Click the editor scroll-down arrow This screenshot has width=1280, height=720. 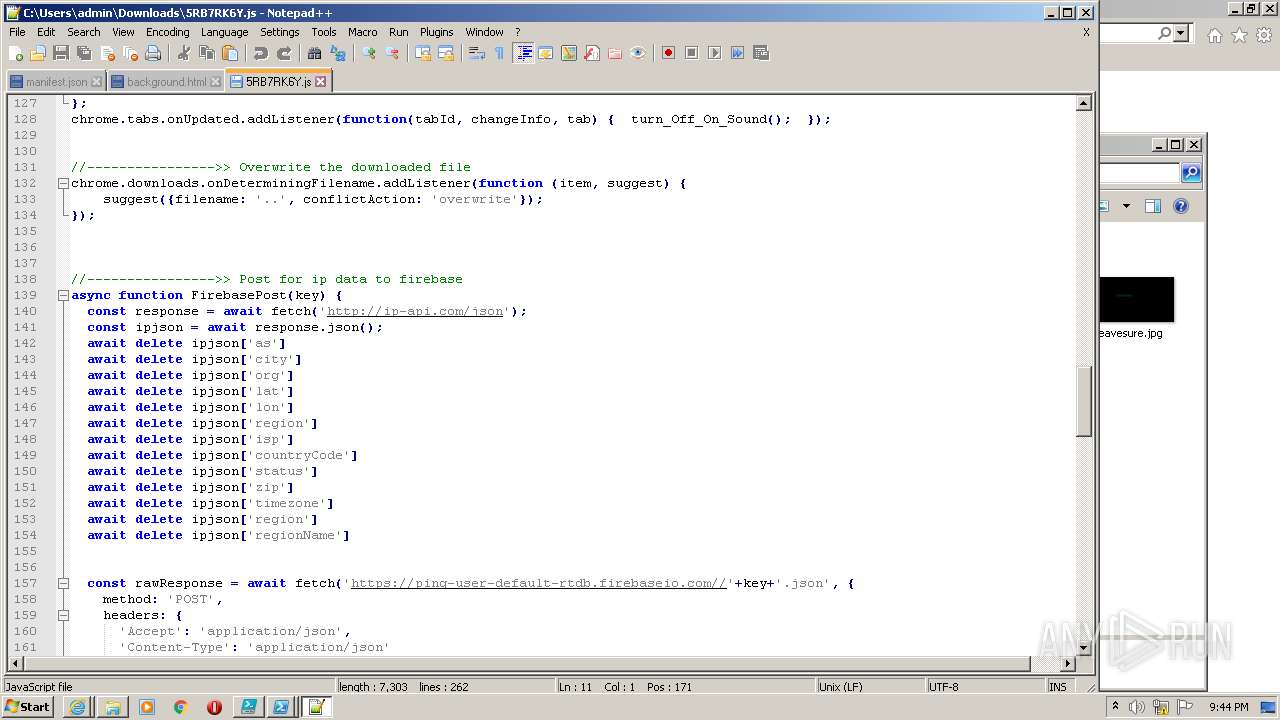pyautogui.click(x=1083, y=648)
